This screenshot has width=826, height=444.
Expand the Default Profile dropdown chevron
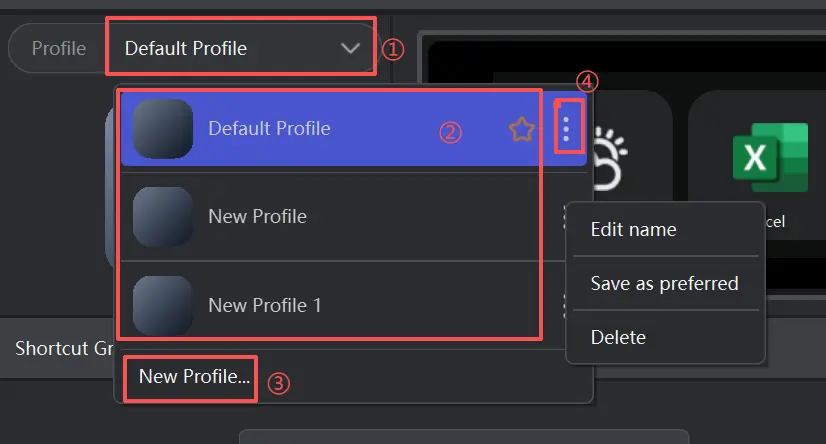(x=350, y=48)
